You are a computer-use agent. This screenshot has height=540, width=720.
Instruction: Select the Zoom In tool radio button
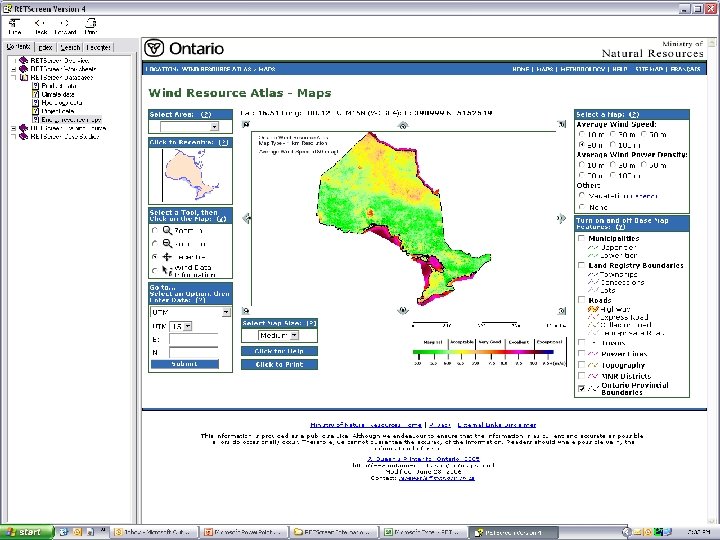154,230
